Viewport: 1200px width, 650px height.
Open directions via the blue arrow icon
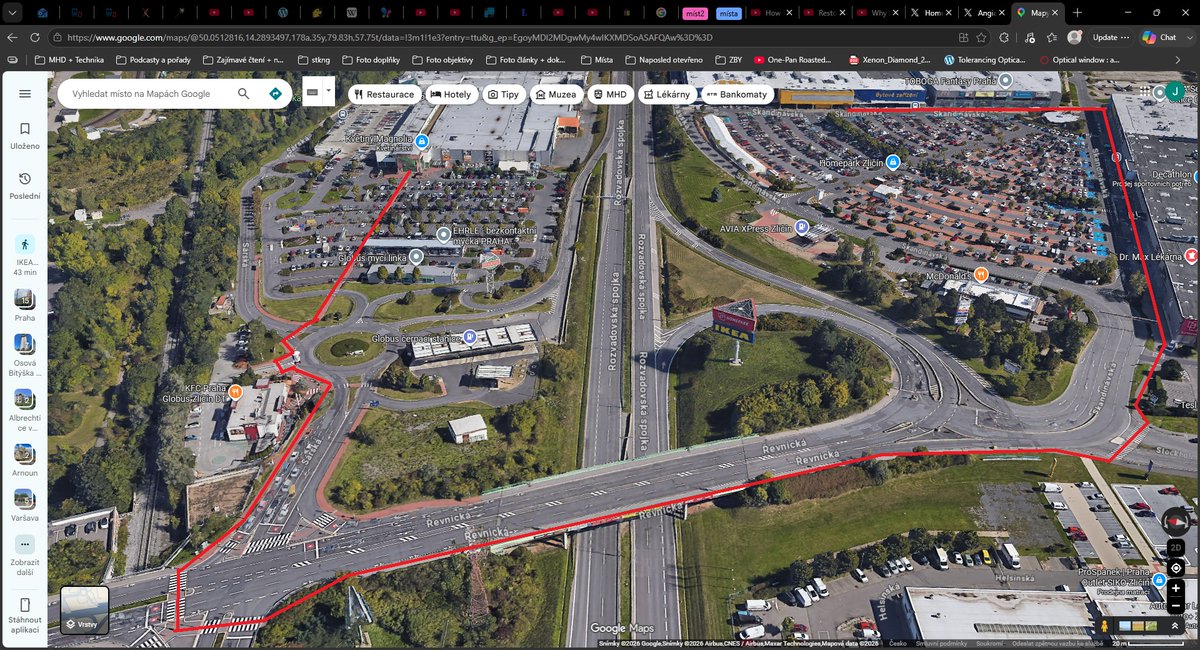(275, 94)
